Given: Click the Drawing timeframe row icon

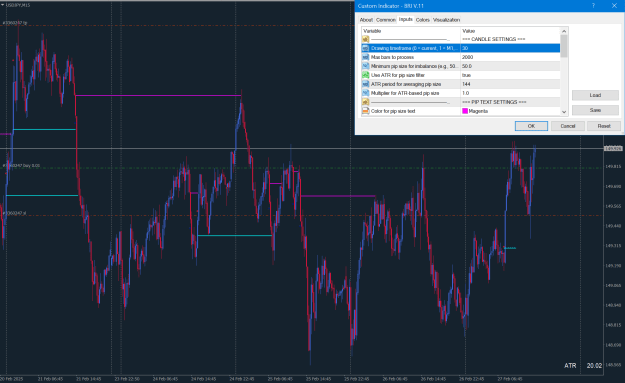Looking at the screenshot, I should [x=366, y=48].
